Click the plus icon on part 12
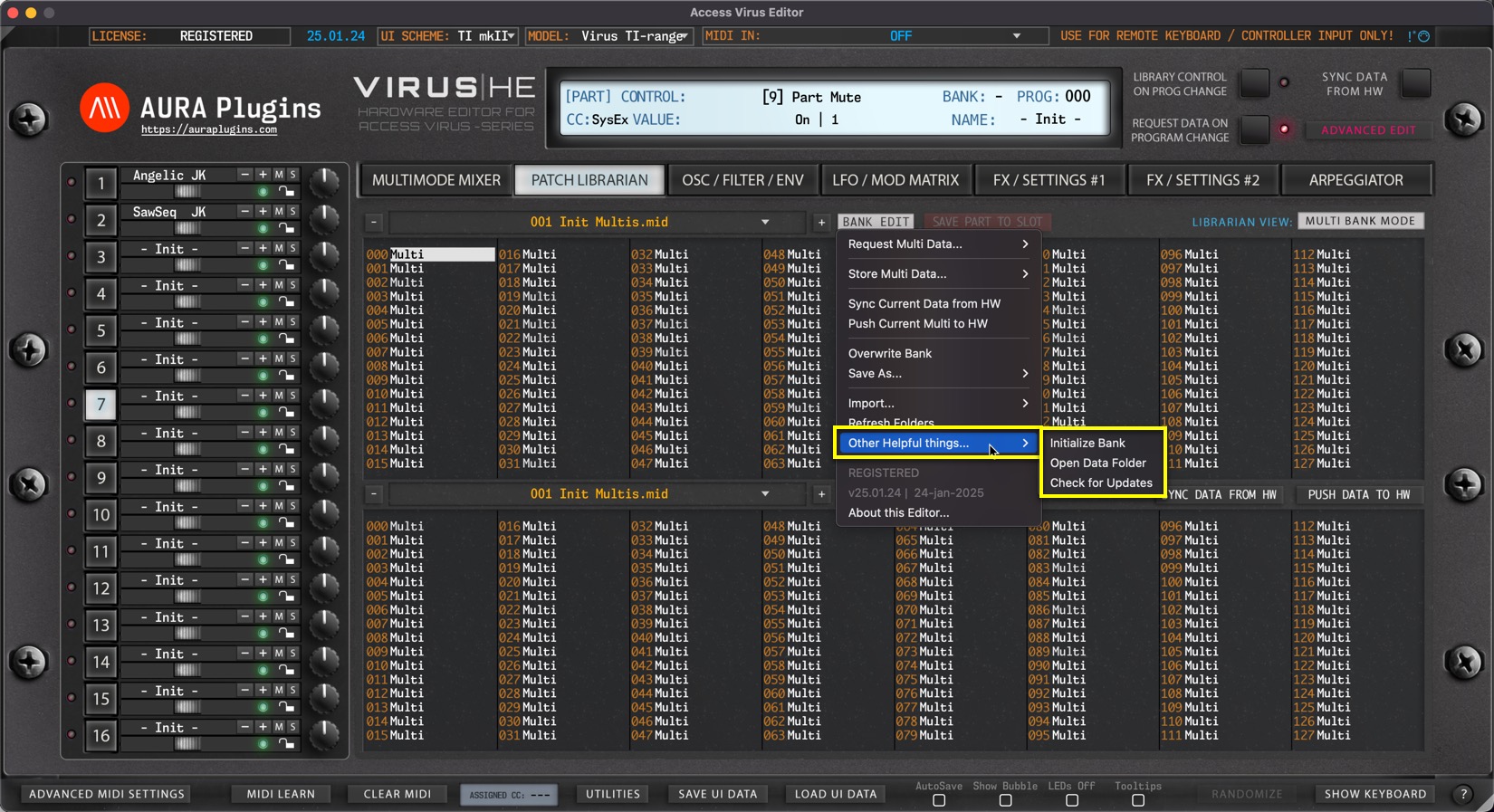1494x812 pixels. point(263,580)
